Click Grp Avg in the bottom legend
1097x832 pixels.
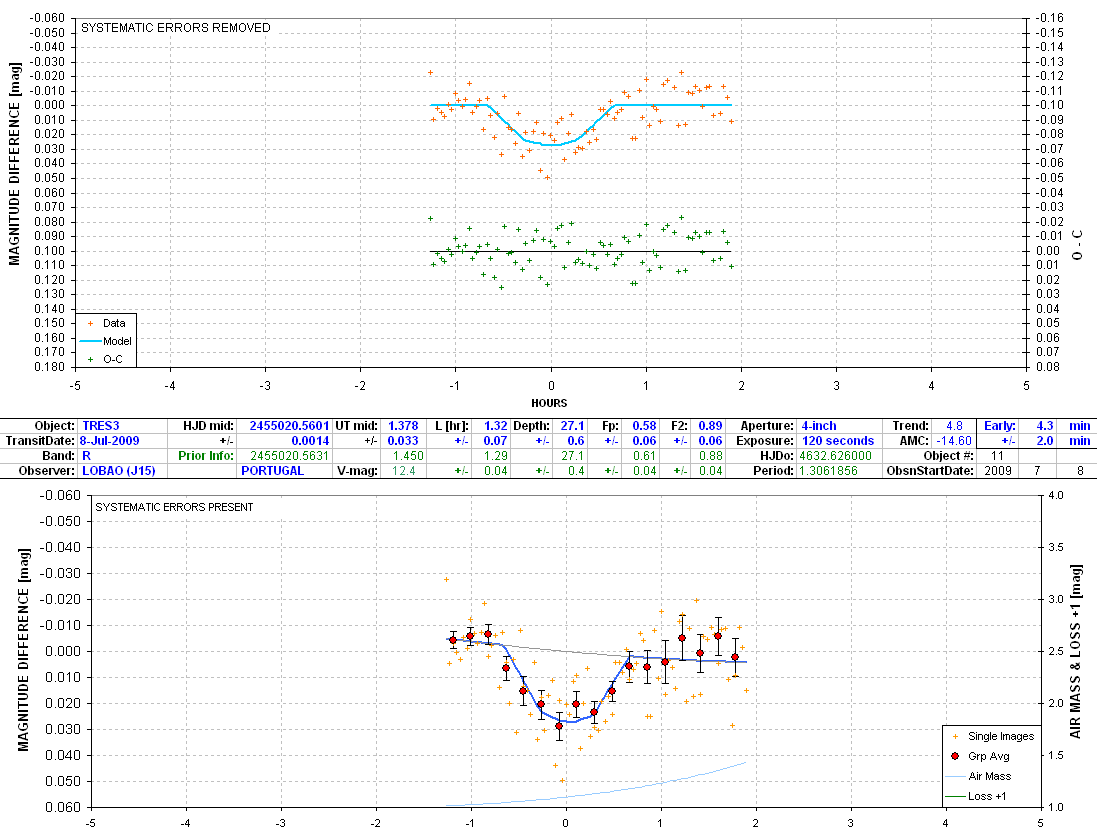point(981,756)
